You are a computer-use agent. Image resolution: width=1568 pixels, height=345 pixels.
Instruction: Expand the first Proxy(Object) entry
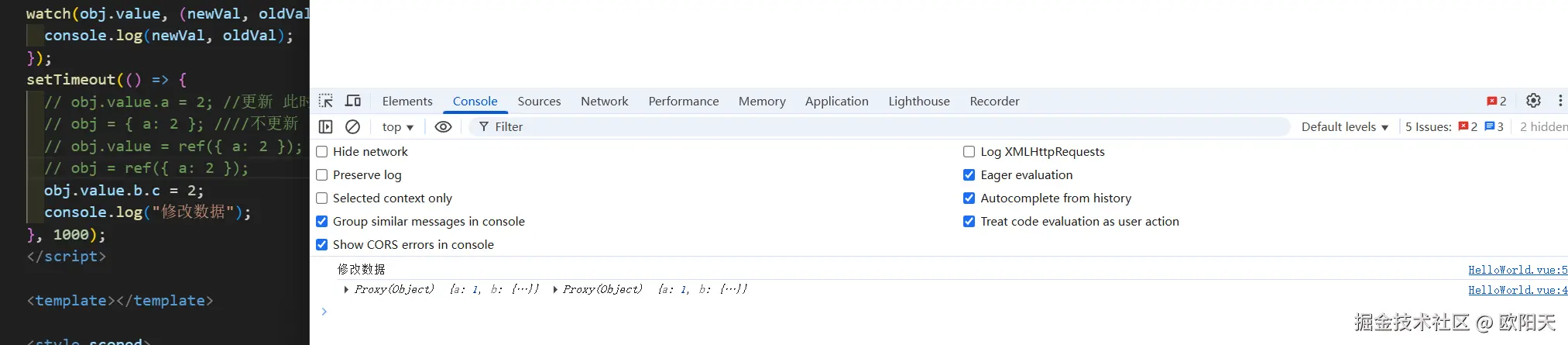tap(346, 289)
